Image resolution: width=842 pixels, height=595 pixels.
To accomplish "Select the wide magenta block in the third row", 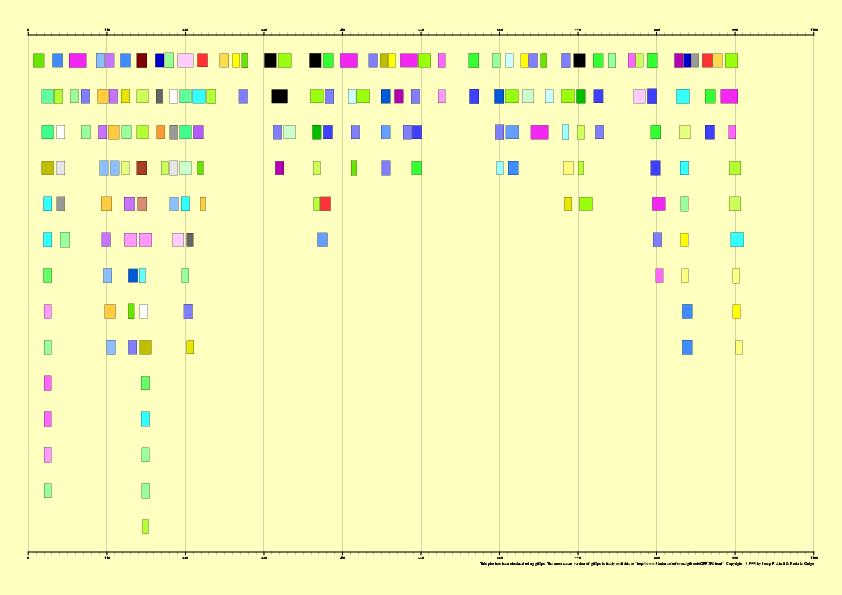I will [539, 132].
